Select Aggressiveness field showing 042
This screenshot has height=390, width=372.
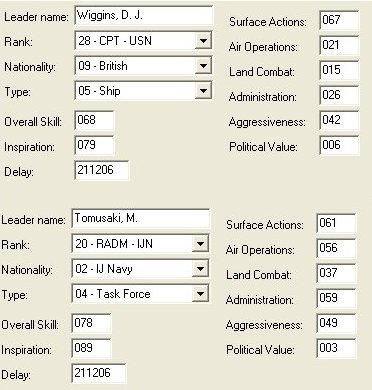339,120
